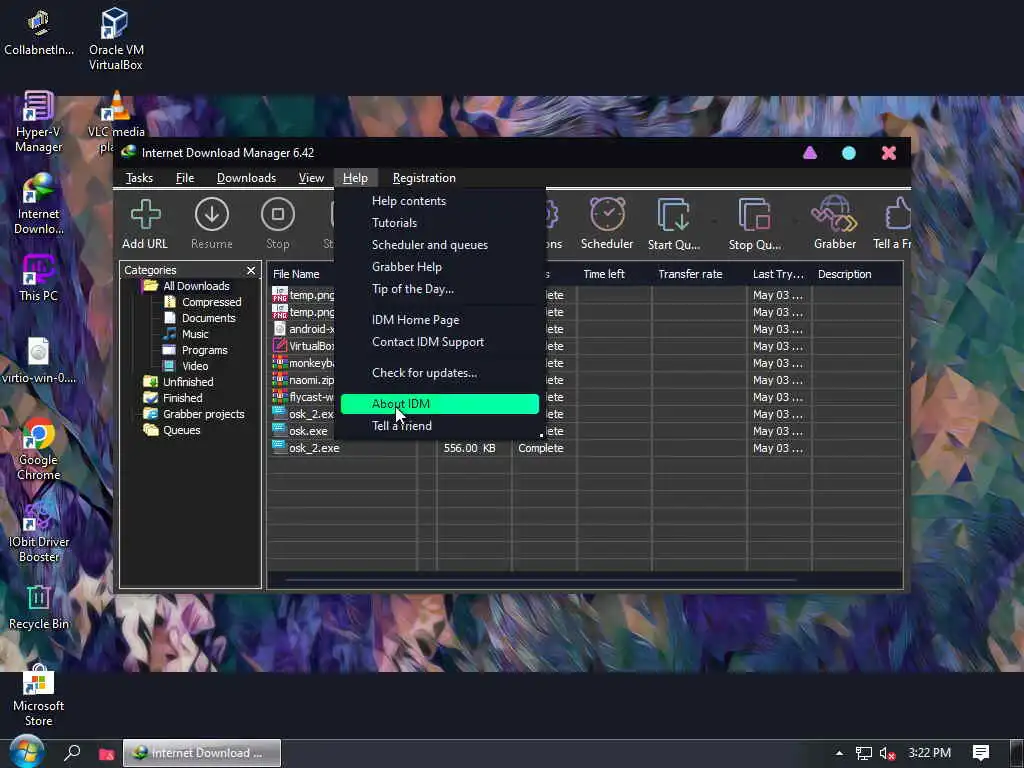Choose About IDM menu entry
This screenshot has width=1024, height=768.
click(x=440, y=404)
